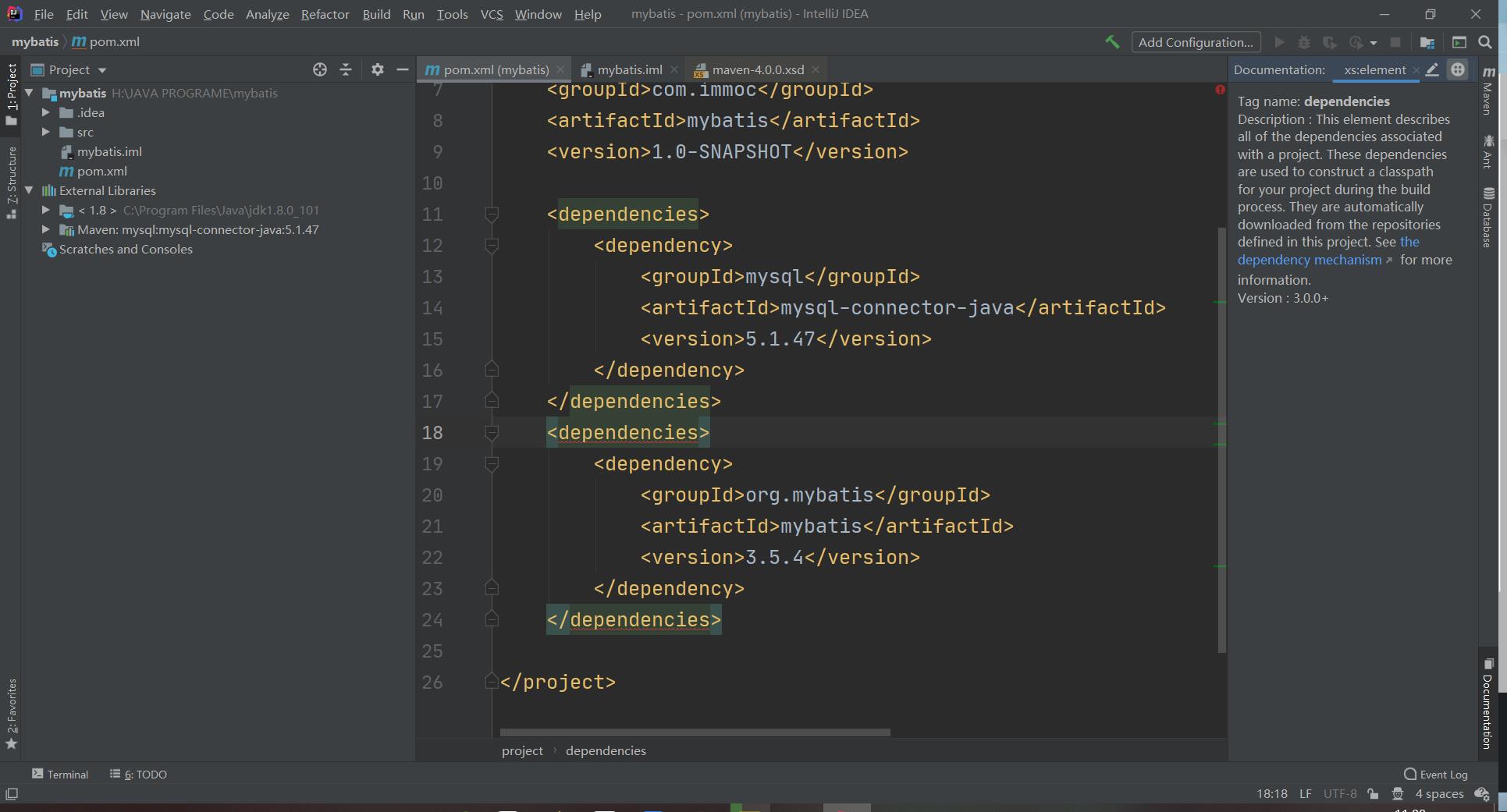The height and width of the screenshot is (812, 1507).
Task: Expand Maven mysql-connector-java library node
Action: coord(46,229)
